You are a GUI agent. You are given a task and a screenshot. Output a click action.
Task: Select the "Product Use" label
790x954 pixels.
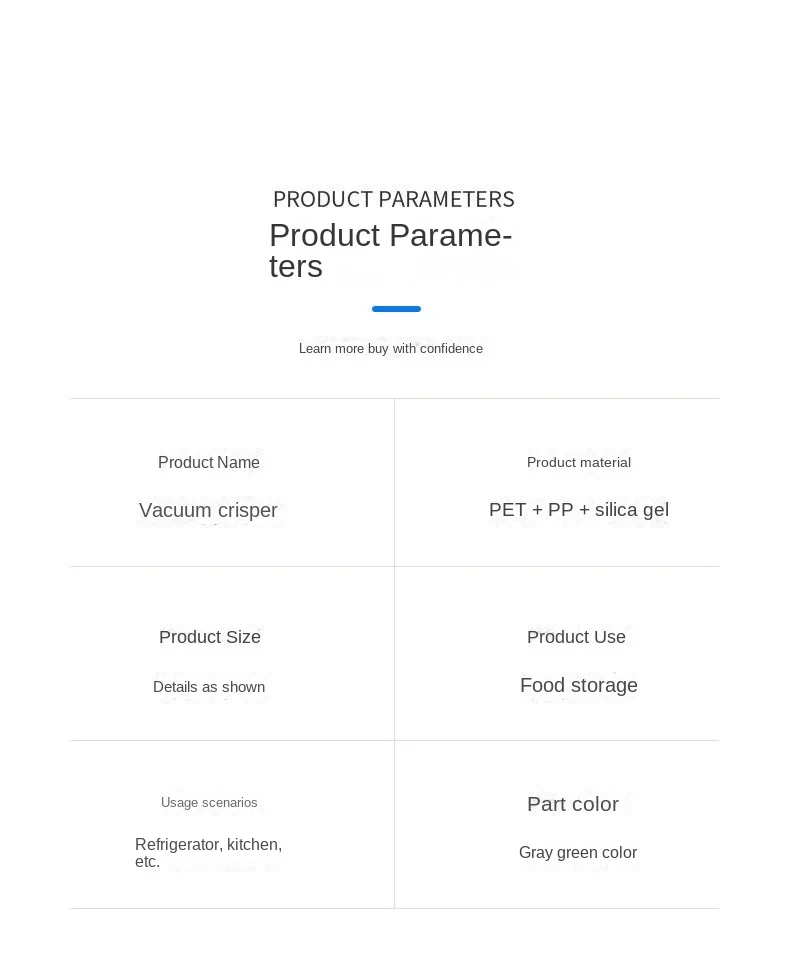click(576, 637)
